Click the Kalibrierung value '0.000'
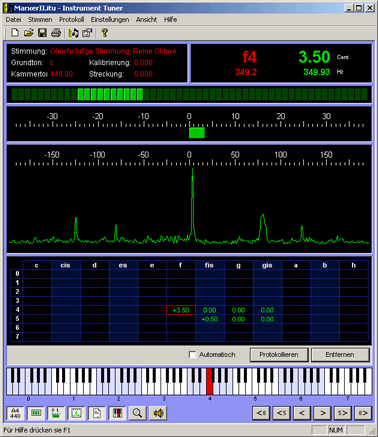378x437 pixels. click(x=143, y=63)
